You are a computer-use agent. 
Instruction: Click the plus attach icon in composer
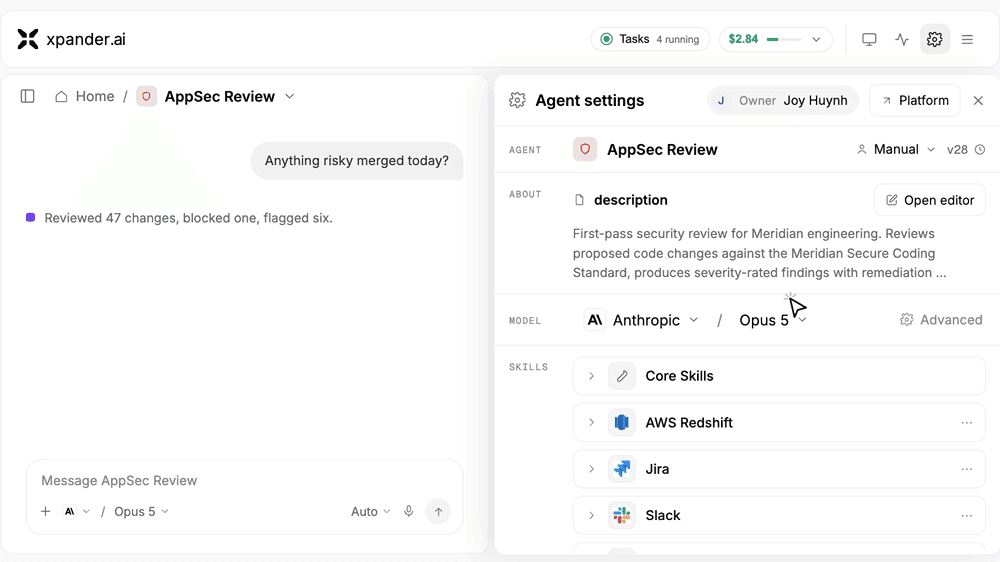[x=45, y=512]
